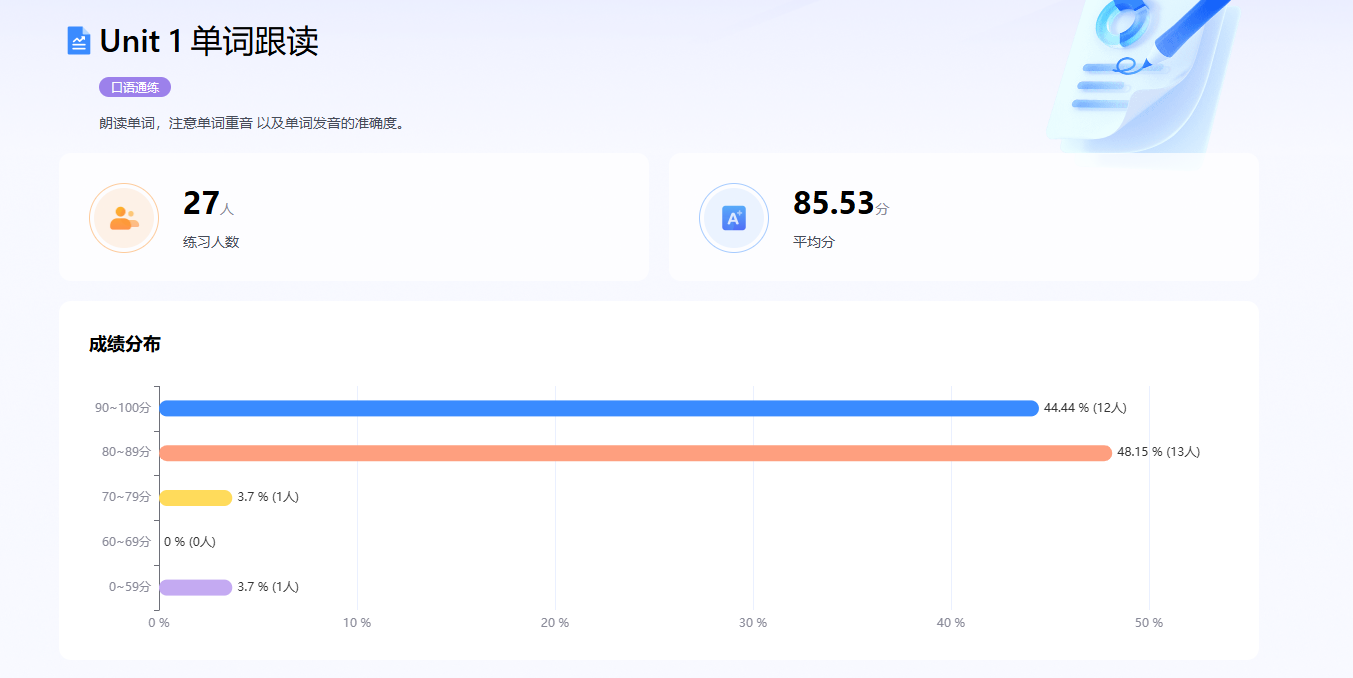
Task: Click the 27 人 practice count number
Action: pyautogui.click(x=207, y=204)
